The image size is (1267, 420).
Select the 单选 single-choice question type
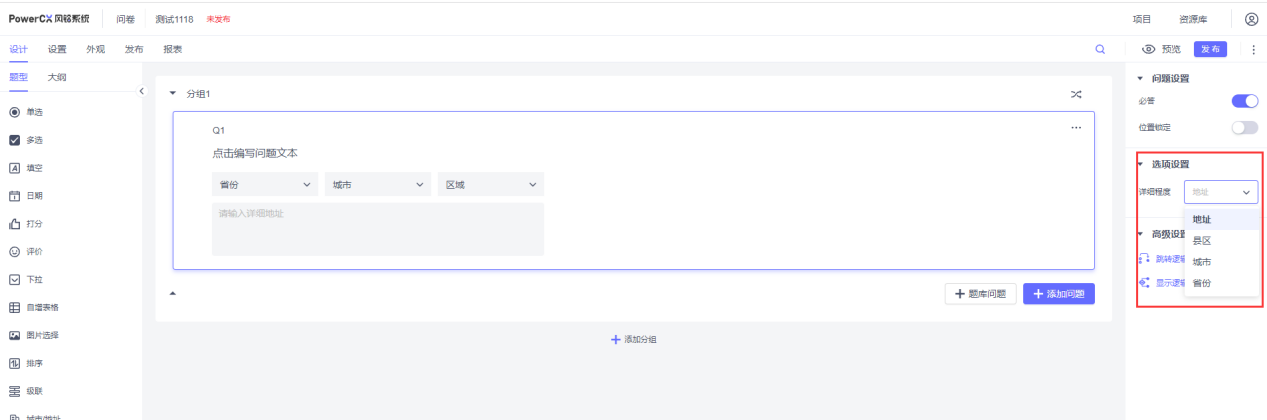[34, 112]
